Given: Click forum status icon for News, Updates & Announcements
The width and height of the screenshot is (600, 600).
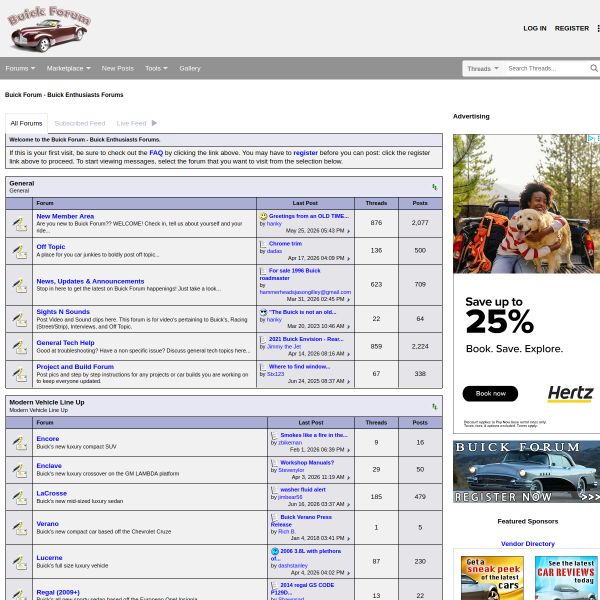Looking at the screenshot, I should [19, 285].
